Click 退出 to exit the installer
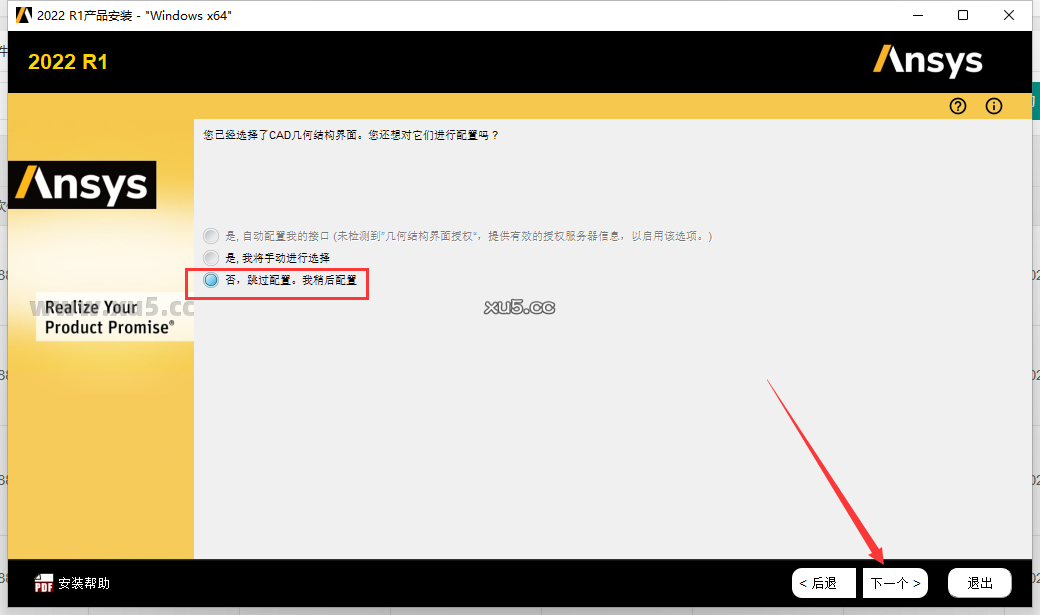Screen dimensions: 1040x615 point(979,582)
